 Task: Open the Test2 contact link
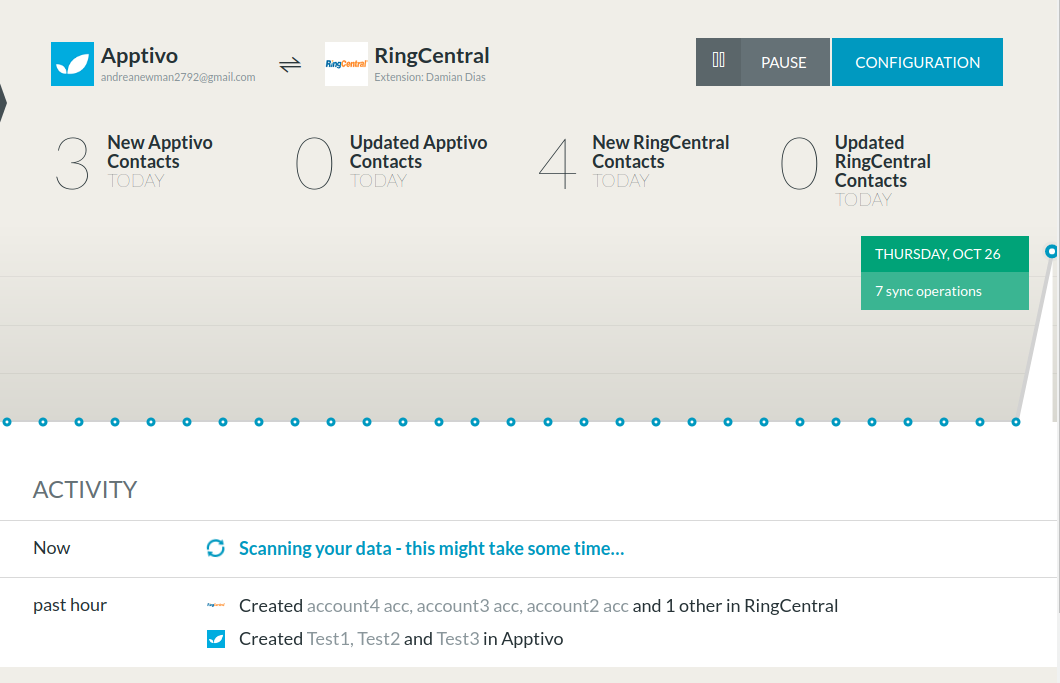click(x=379, y=639)
